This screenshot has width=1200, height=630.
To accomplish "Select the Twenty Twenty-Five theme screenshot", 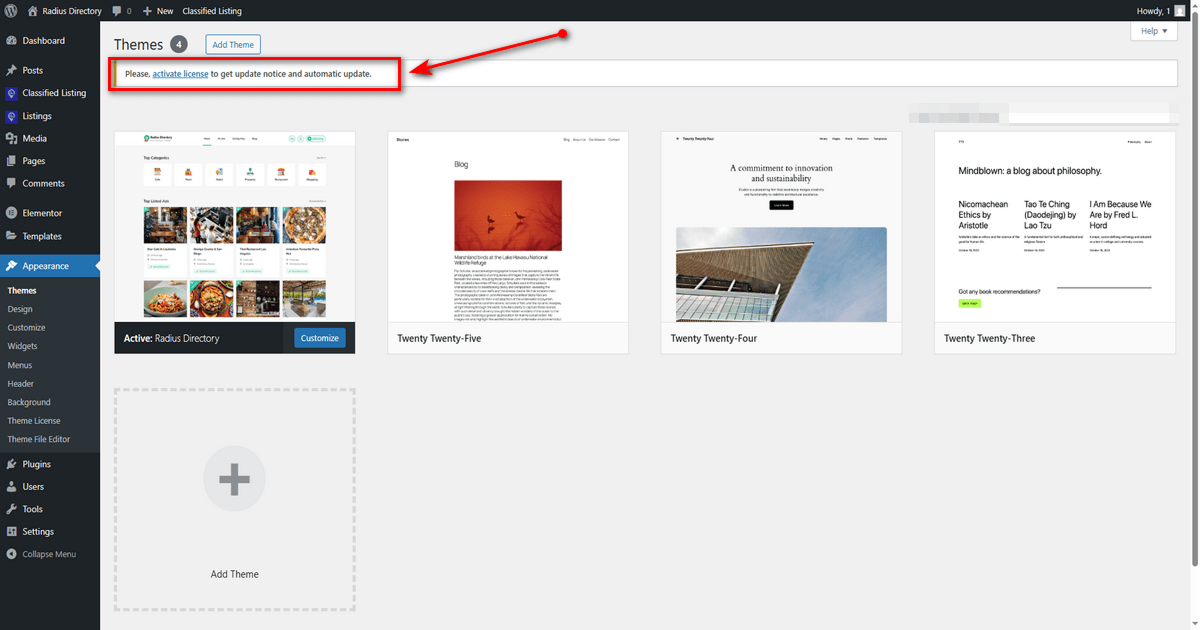I will tap(508, 227).
